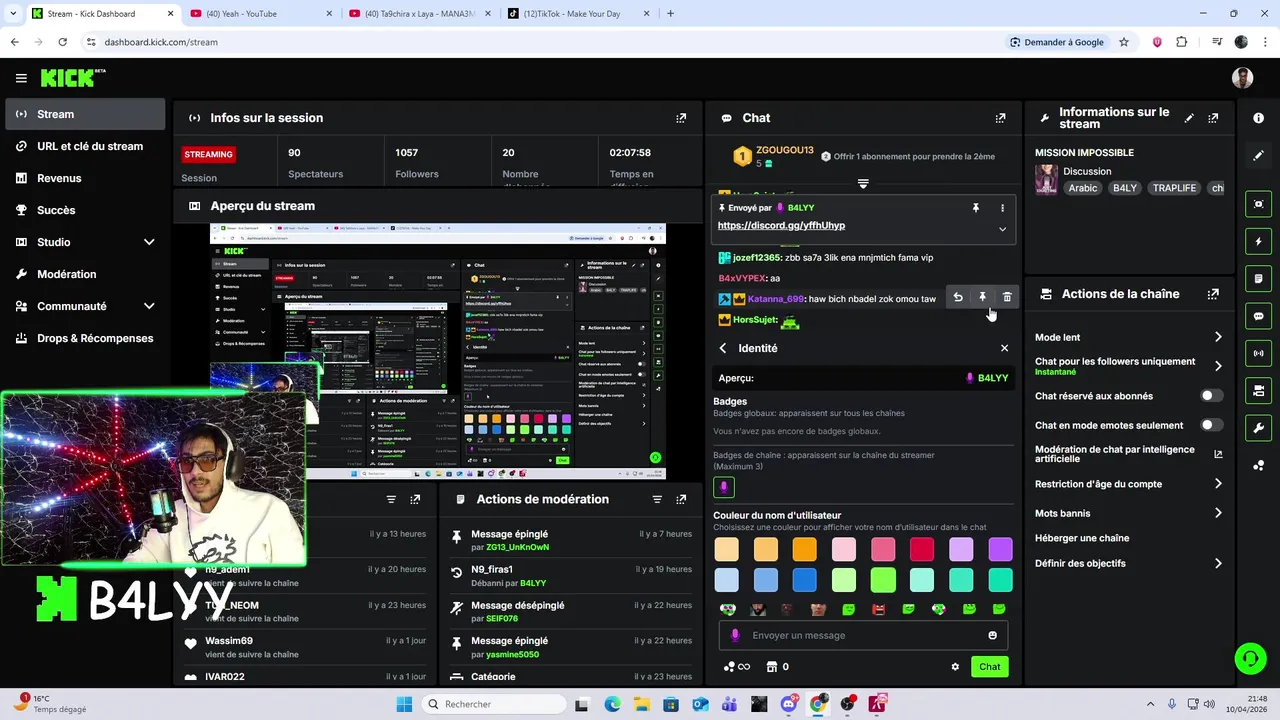This screenshot has width=1280, height=720.
Task: Toggle the stream preview widget icon
Action: pyautogui.click(x=1258, y=204)
